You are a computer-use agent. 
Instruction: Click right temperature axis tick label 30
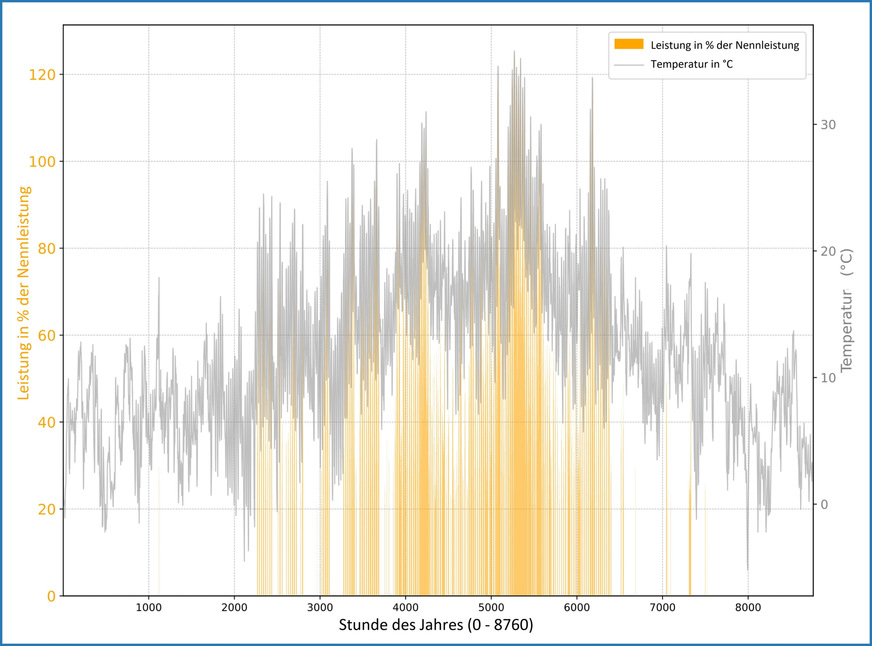coord(827,124)
